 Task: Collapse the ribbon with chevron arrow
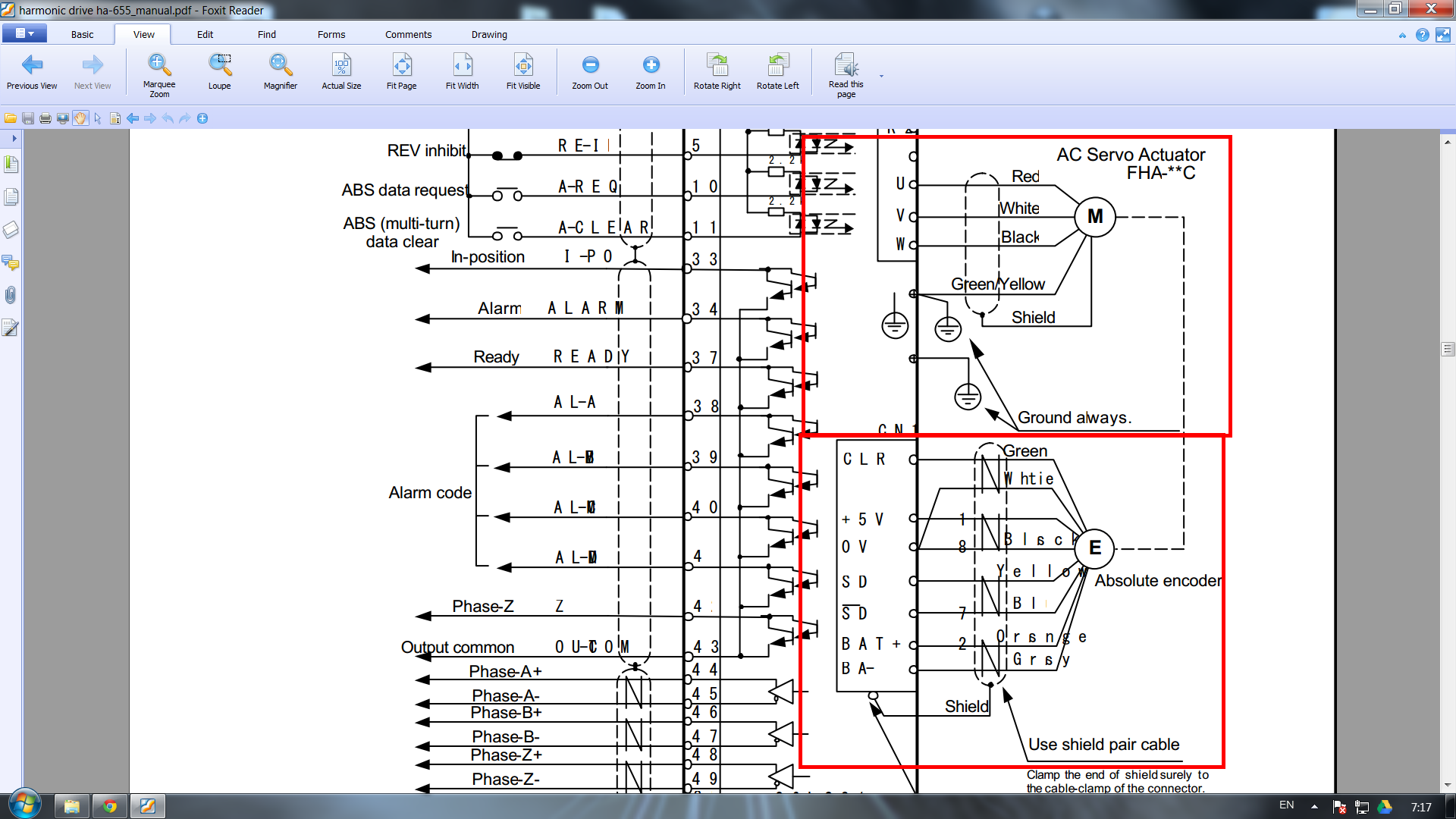[1402, 36]
